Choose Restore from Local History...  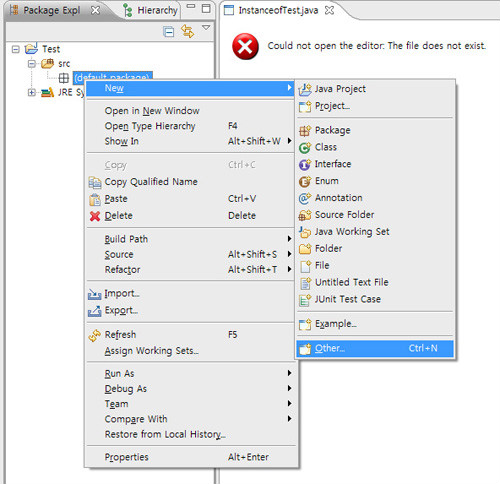click(x=190, y=434)
